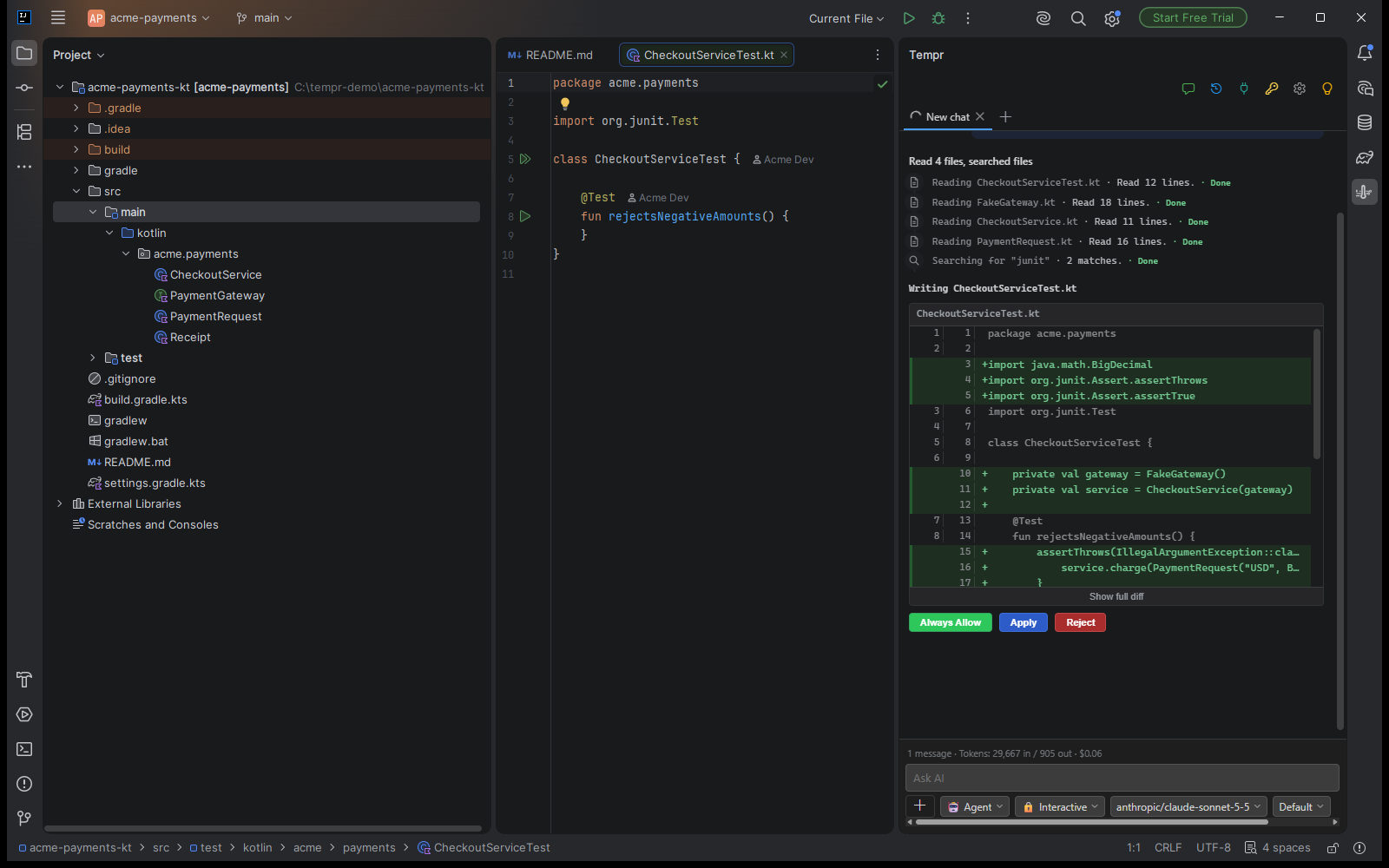Image resolution: width=1389 pixels, height=868 pixels.
Task: Open Tempr chat history icon
Action: pyautogui.click(x=1216, y=89)
